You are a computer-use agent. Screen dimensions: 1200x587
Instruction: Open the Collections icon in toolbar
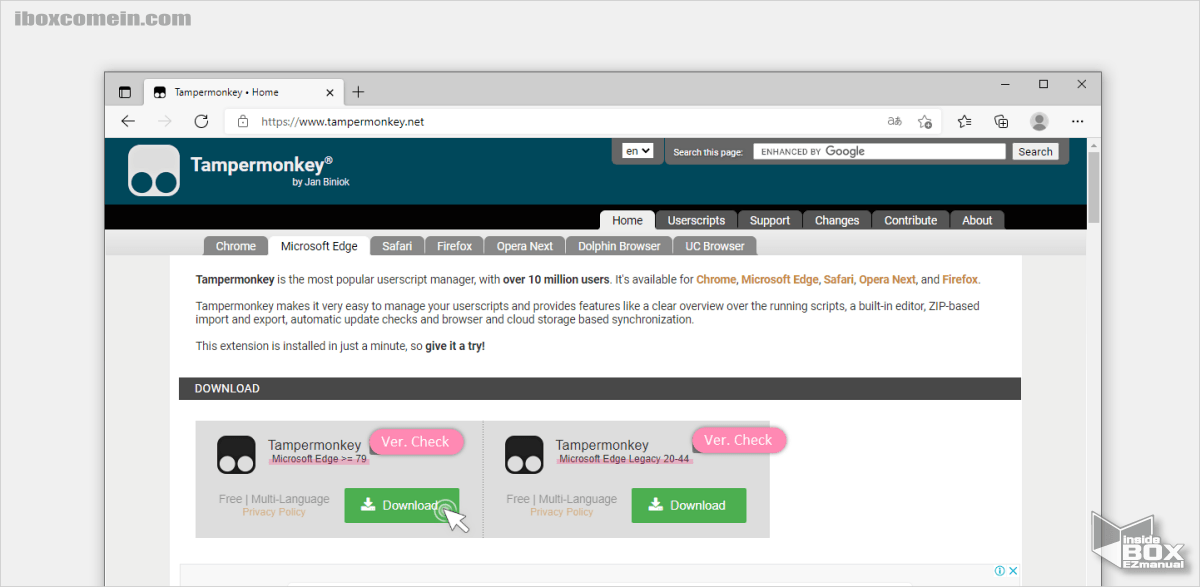pos(1001,121)
